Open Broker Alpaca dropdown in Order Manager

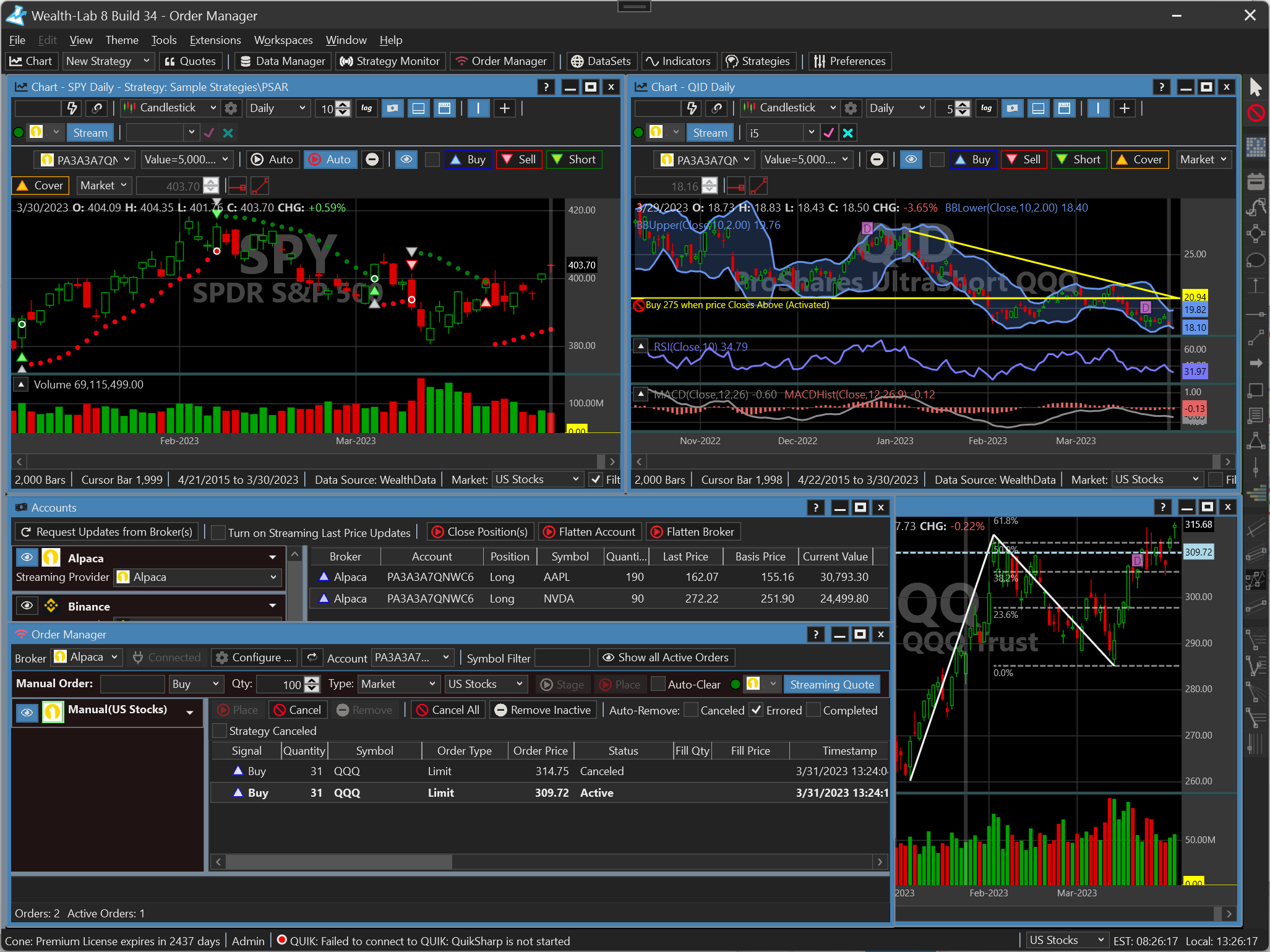[x=87, y=657]
